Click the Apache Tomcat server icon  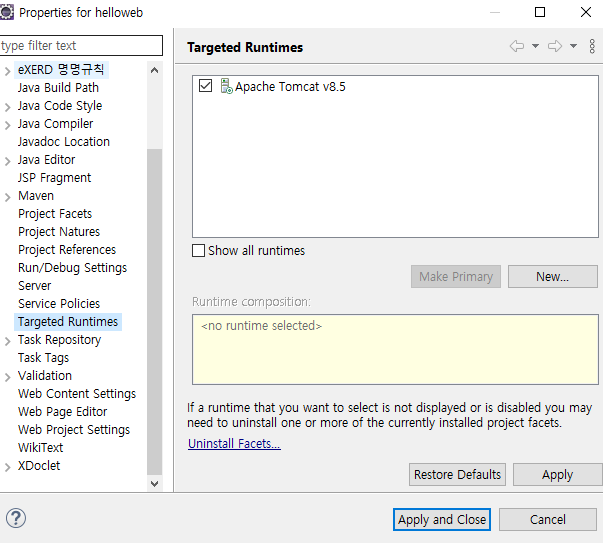pyautogui.click(x=226, y=87)
